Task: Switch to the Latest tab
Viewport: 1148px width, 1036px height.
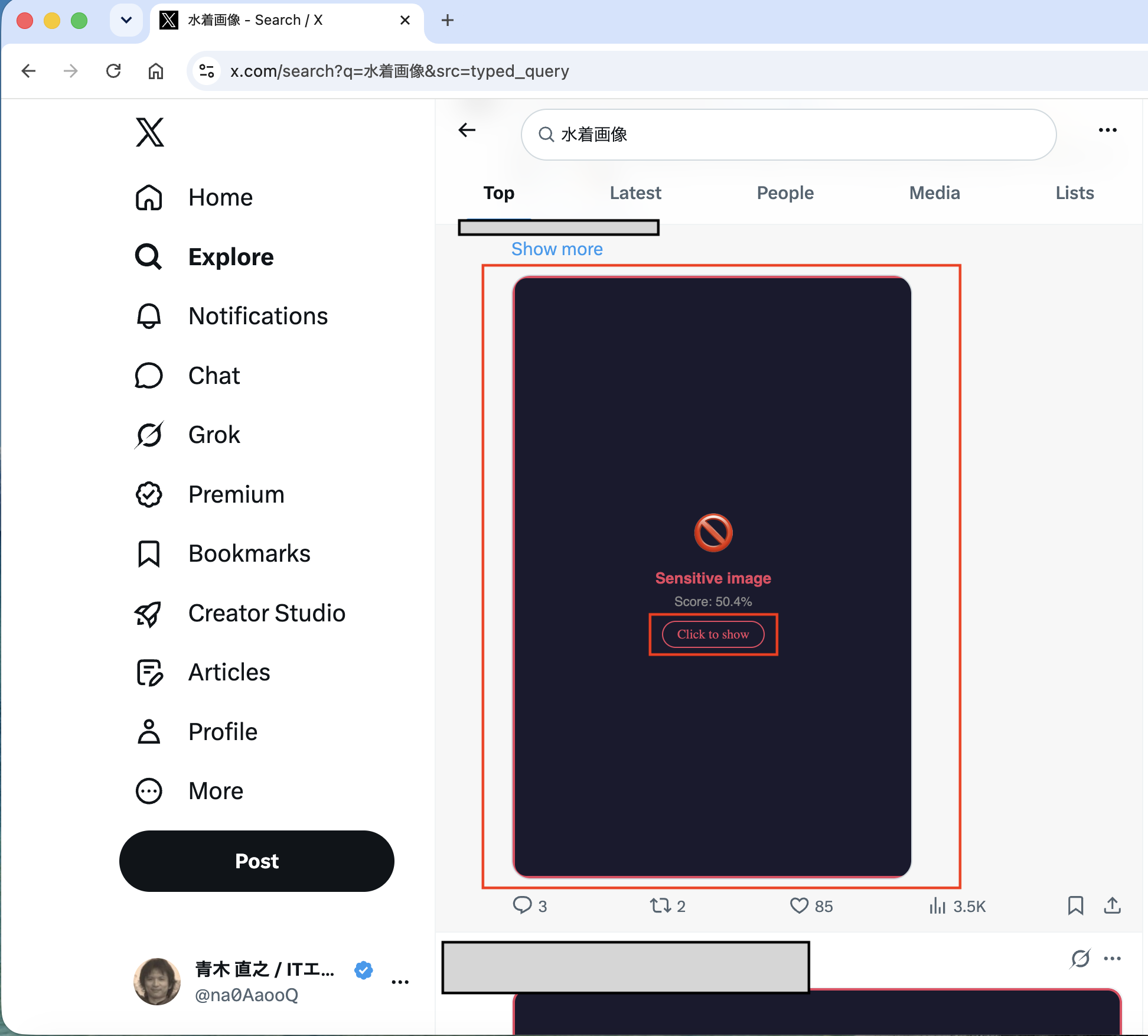Action: (635, 193)
